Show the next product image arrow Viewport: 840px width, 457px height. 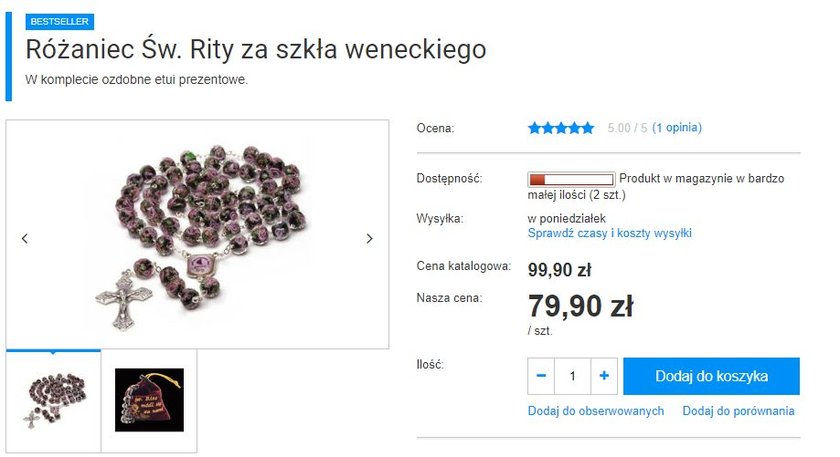click(x=369, y=239)
